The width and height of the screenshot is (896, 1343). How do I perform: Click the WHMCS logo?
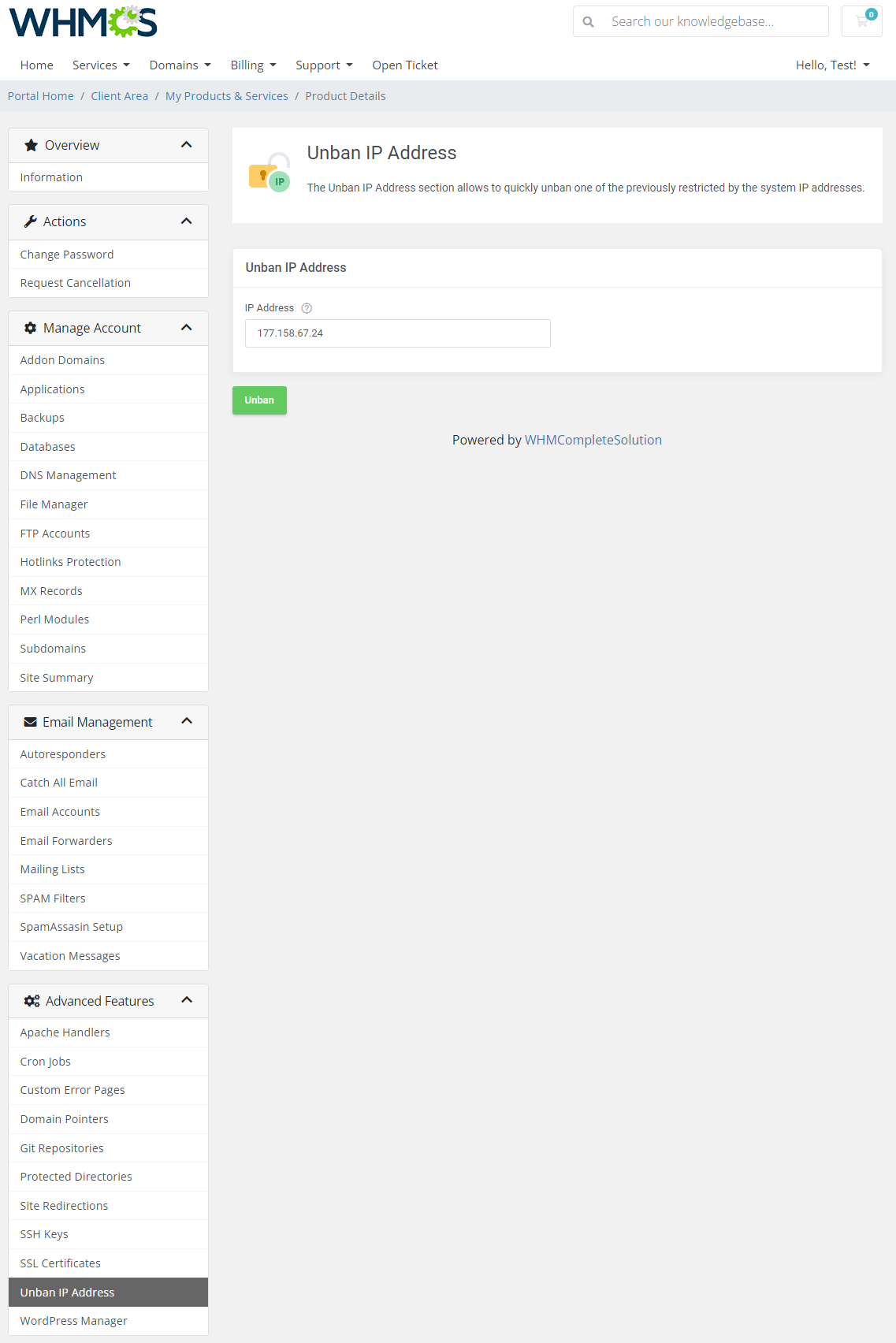pyautogui.click(x=83, y=22)
